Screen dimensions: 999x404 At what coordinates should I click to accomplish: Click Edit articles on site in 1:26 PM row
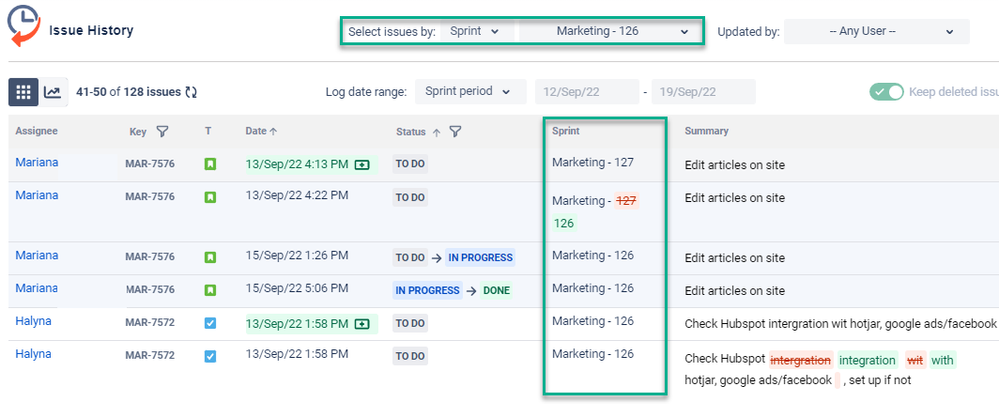point(735,258)
